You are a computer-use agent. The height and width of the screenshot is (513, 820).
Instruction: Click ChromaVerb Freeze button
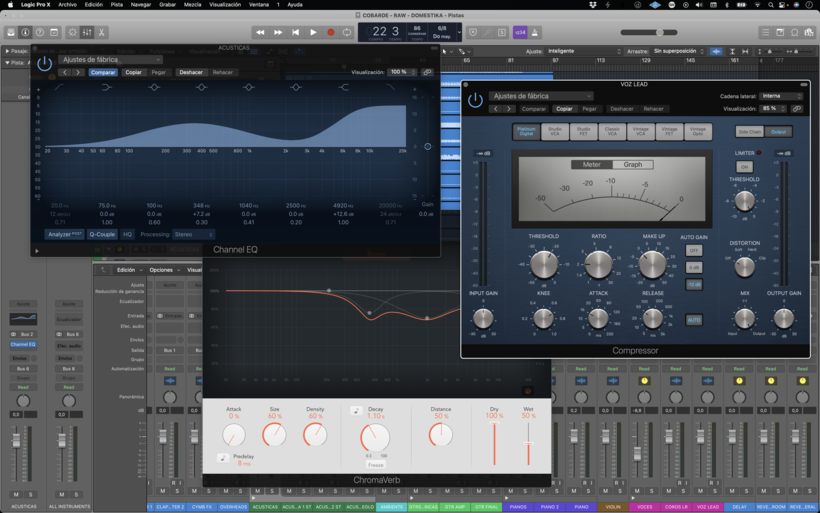[x=375, y=465]
